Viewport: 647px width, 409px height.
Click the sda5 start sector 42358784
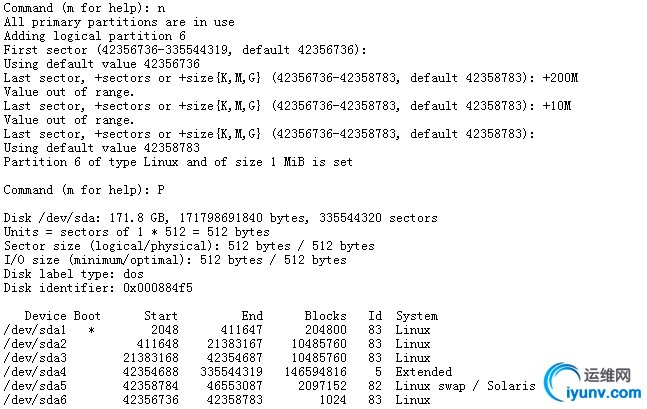tap(151, 386)
